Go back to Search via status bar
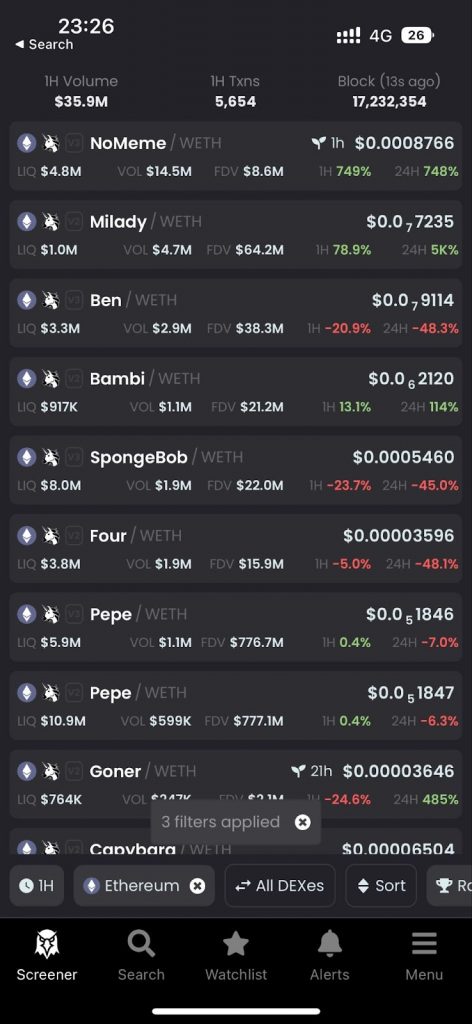 click(44, 44)
